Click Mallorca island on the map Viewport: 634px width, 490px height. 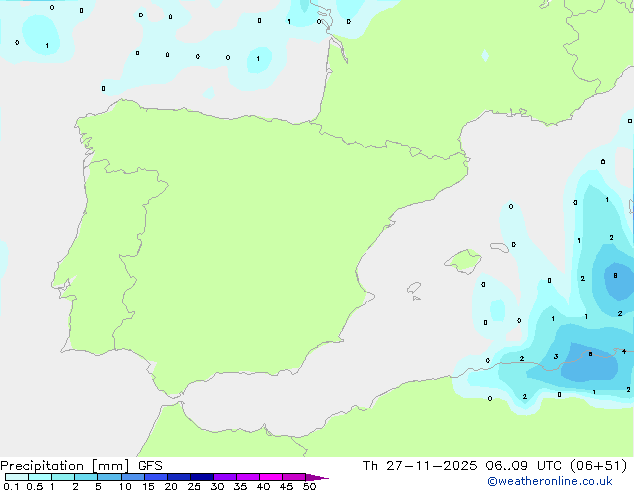click(463, 261)
